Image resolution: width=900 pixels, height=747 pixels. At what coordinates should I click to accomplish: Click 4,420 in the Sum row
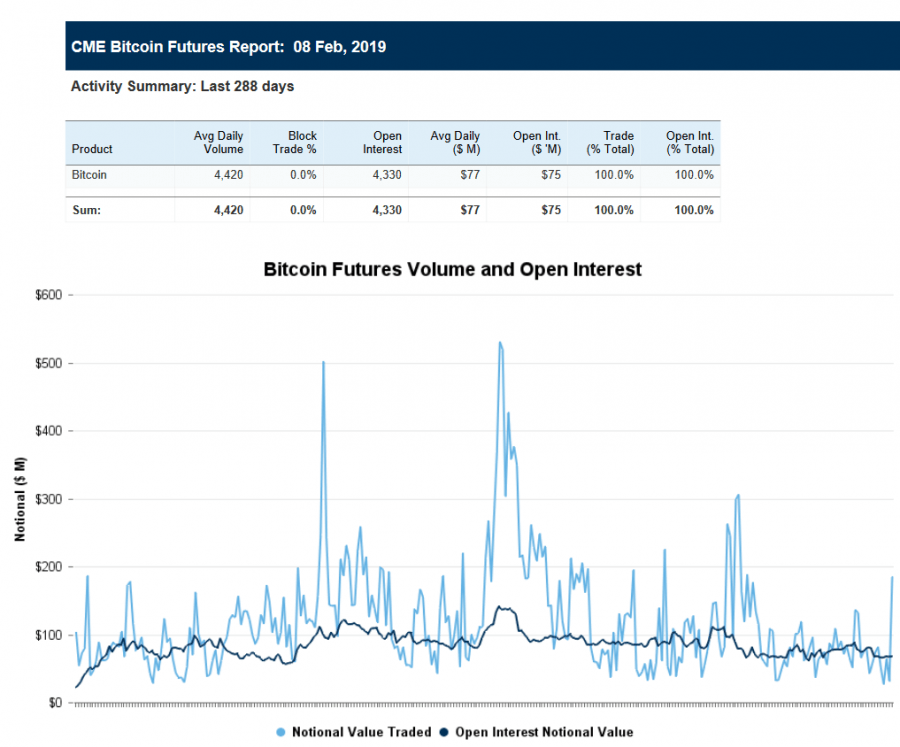[228, 210]
